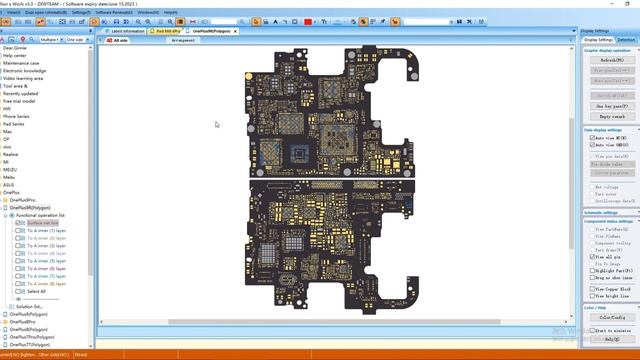
Task: Click the external link toolbar icon
Action: tap(82, 22)
